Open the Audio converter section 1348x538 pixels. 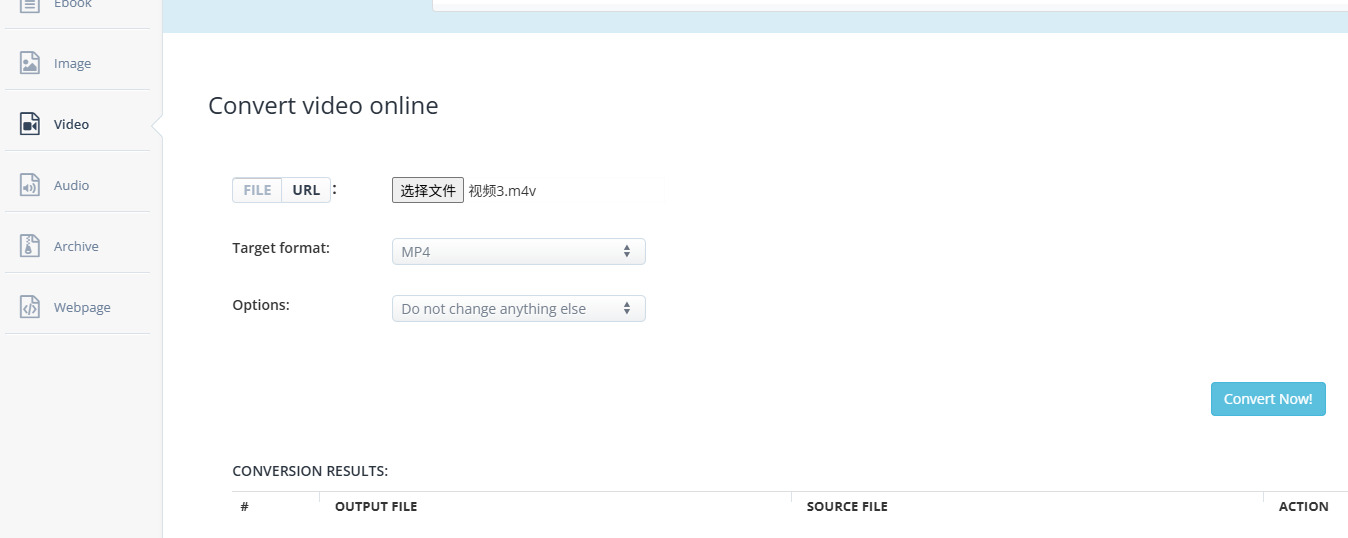click(71, 185)
